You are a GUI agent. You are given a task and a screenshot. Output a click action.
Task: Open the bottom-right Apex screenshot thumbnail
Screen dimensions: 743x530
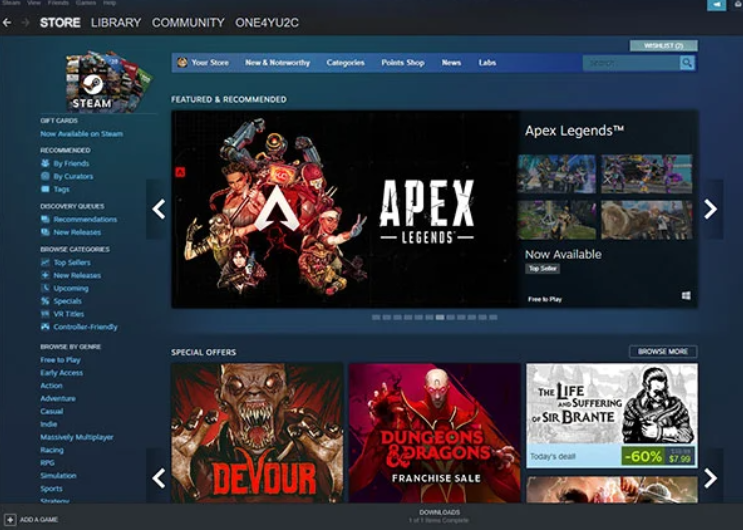(647, 219)
